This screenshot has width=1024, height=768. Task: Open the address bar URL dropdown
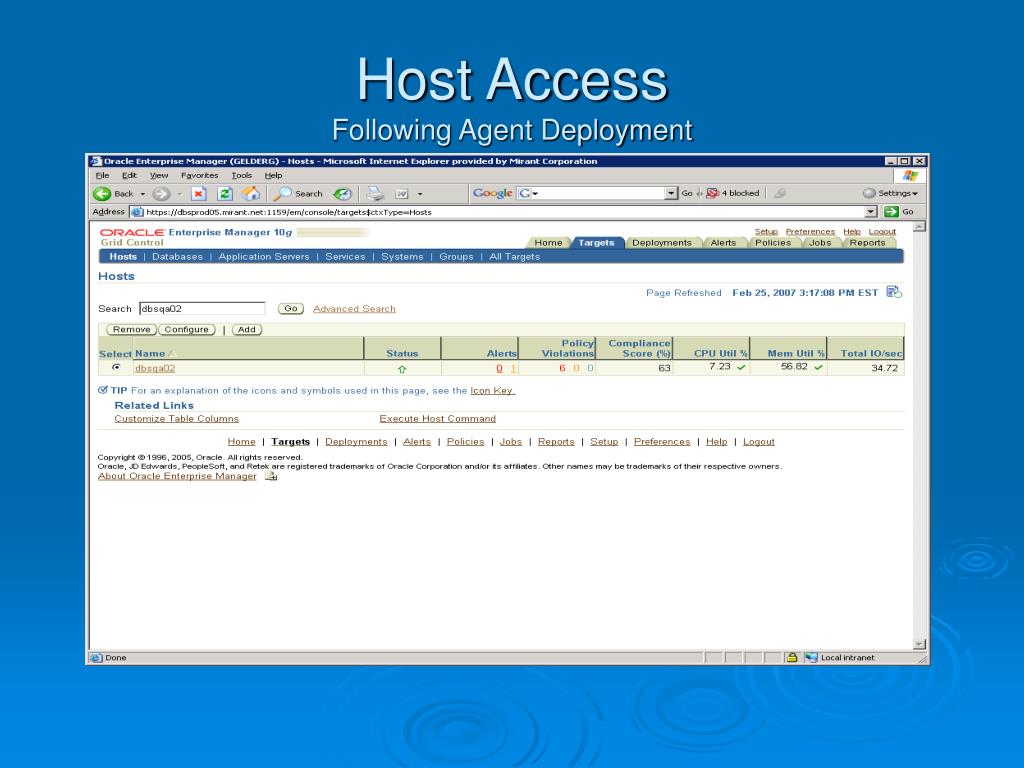pos(871,212)
